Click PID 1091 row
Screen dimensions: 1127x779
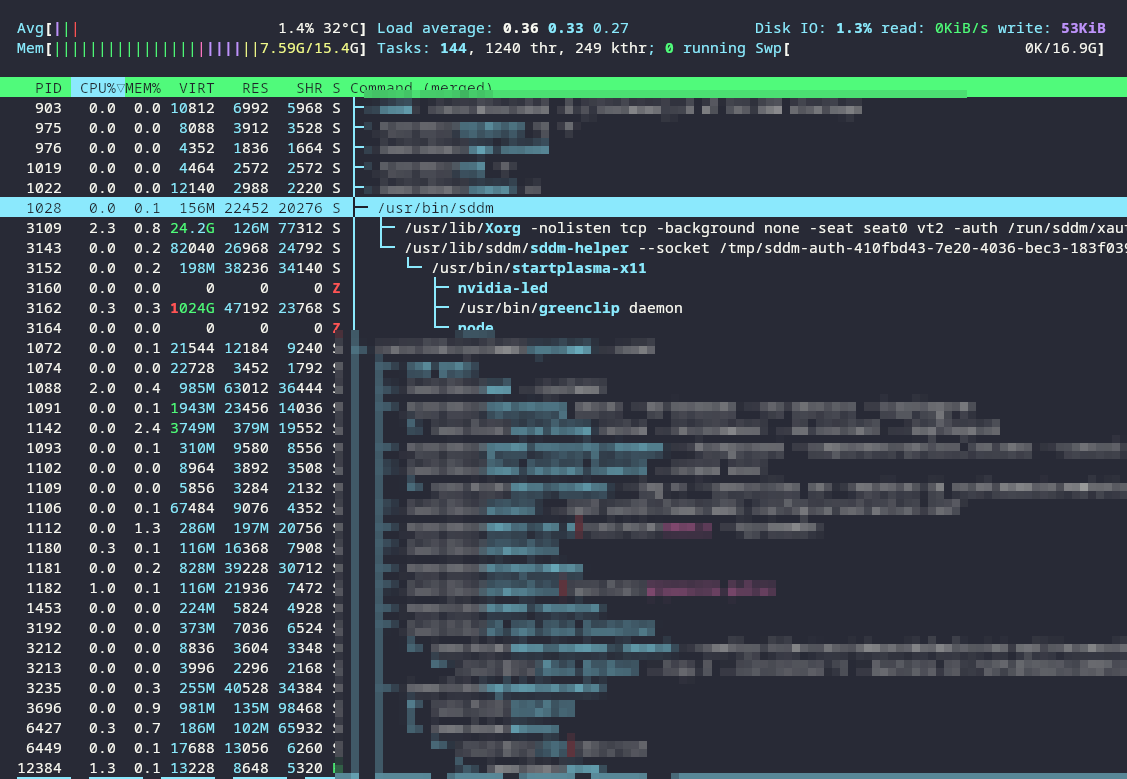pyautogui.click(x=564, y=408)
